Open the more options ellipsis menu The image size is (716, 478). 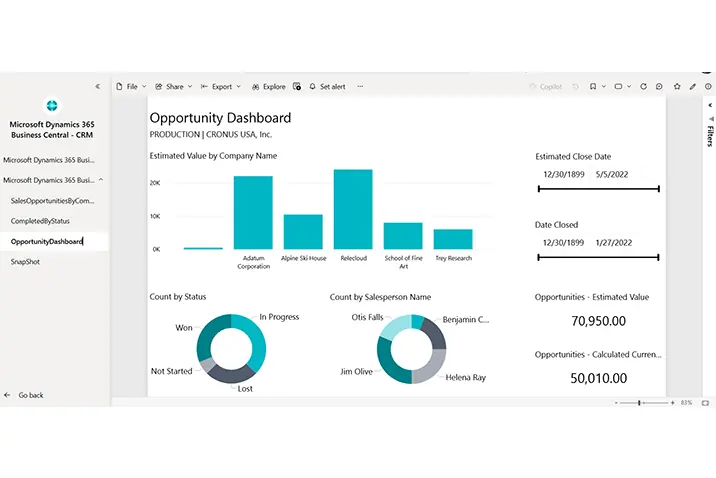pyautogui.click(x=360, y=86)
